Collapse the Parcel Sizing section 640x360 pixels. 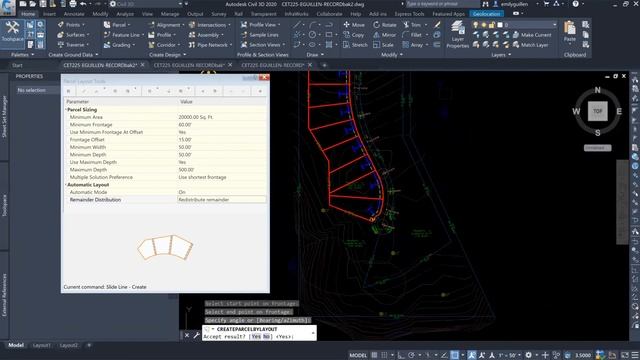tap(66, 110)
